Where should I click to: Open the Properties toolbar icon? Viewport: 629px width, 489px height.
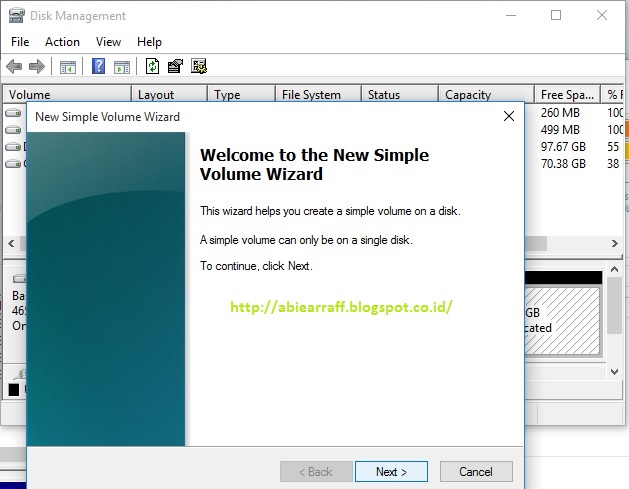pyautogui.click(x=175, y=66)
